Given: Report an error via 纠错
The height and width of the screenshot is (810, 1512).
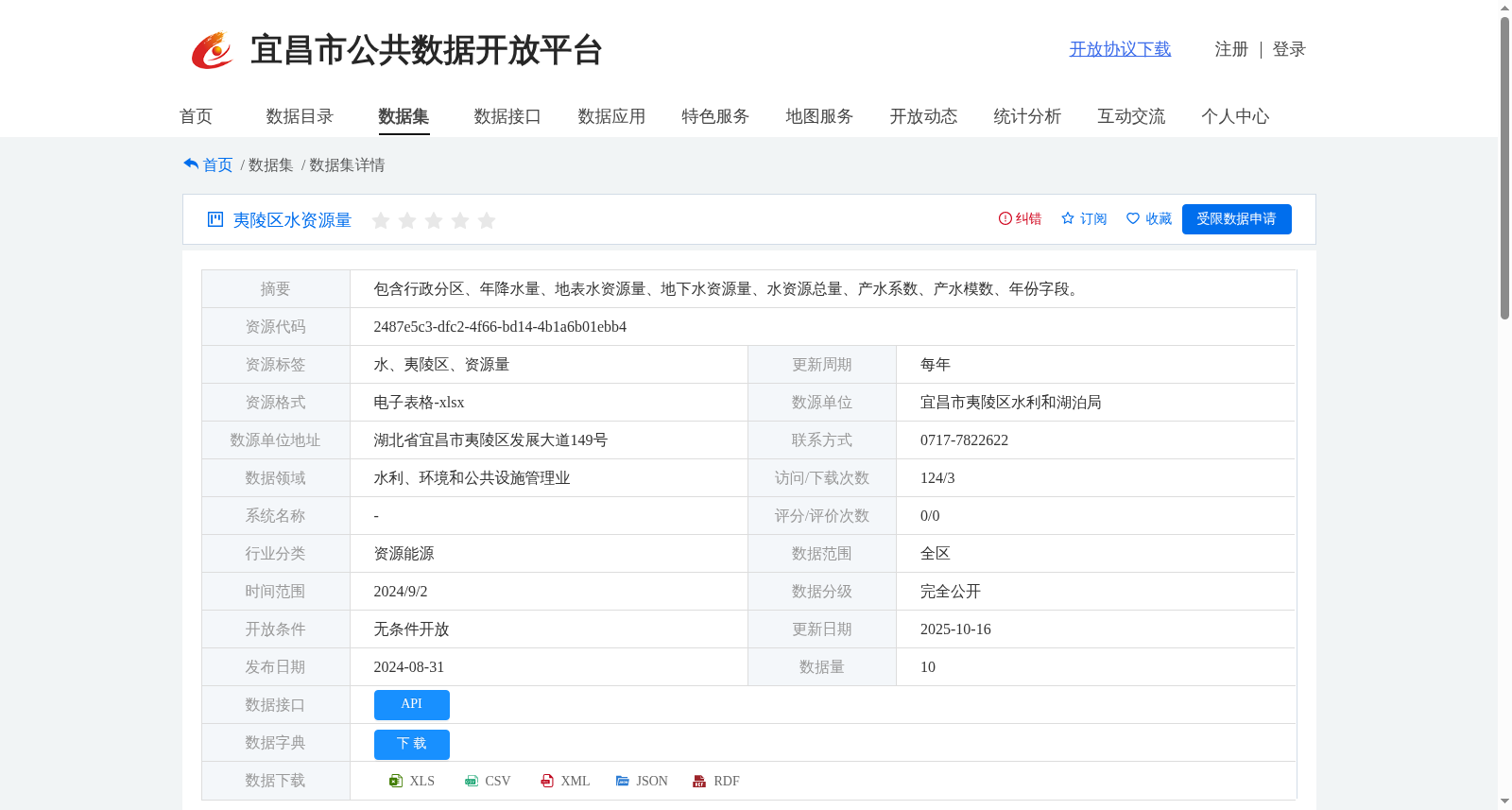Looking at the screenshot, I should click(1020, 218).
